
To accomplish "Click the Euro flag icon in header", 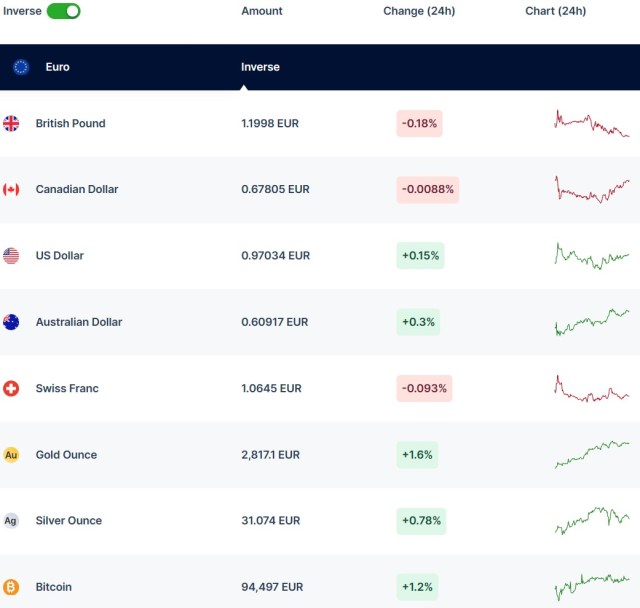I will tap(21, 67).
